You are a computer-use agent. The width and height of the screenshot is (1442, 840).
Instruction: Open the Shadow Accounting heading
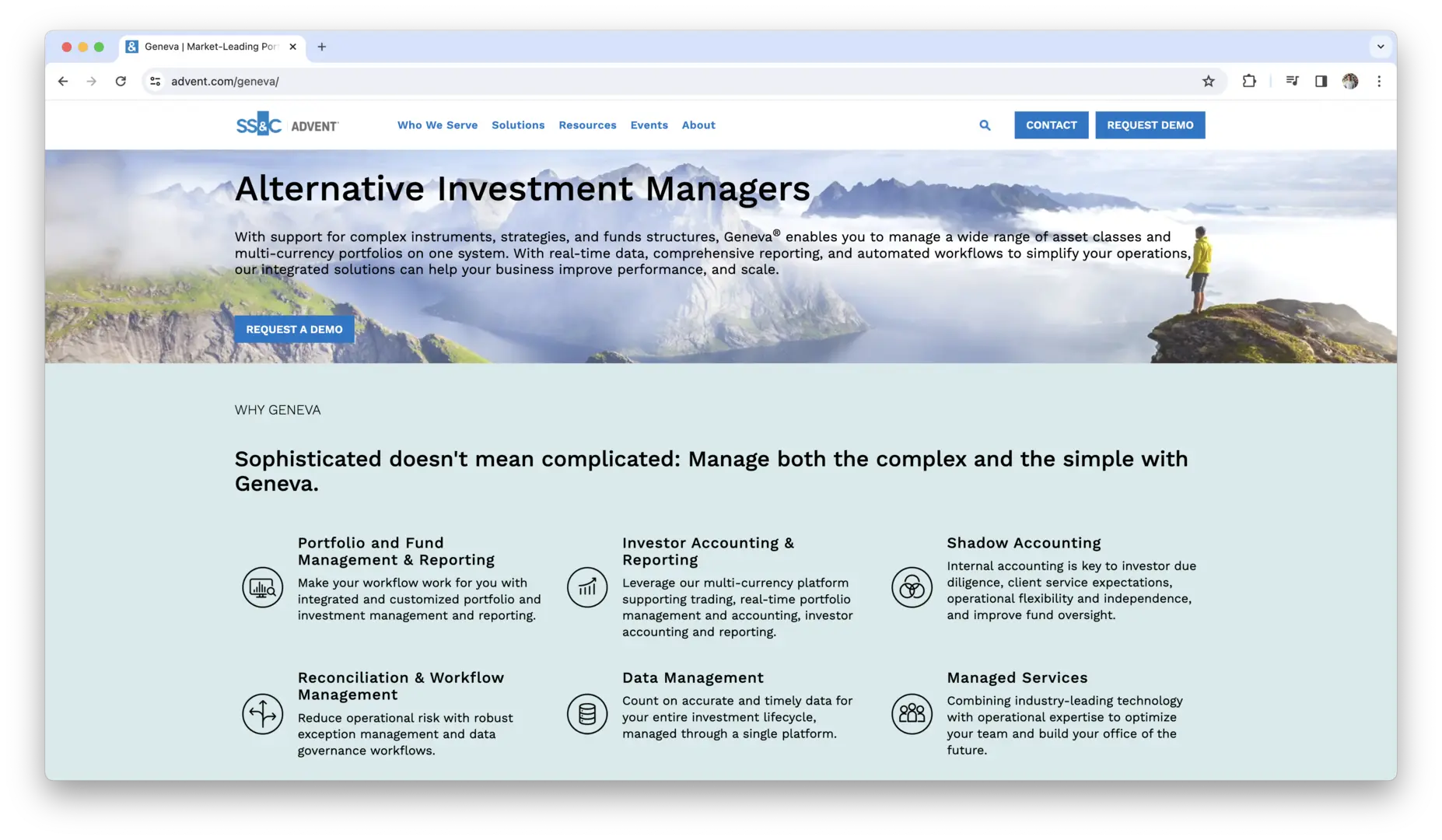click(1024, 543)
